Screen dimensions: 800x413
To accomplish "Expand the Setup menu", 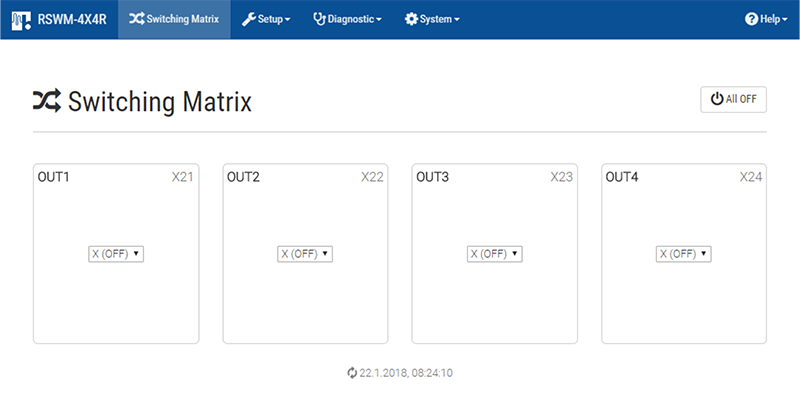I will [266, 19].
